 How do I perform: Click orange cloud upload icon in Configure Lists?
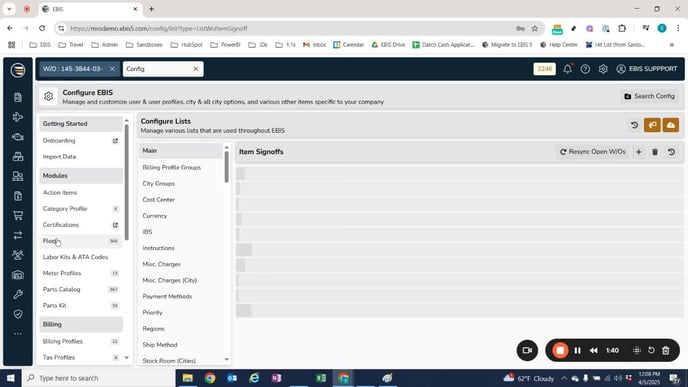click(x=670, y=125)
